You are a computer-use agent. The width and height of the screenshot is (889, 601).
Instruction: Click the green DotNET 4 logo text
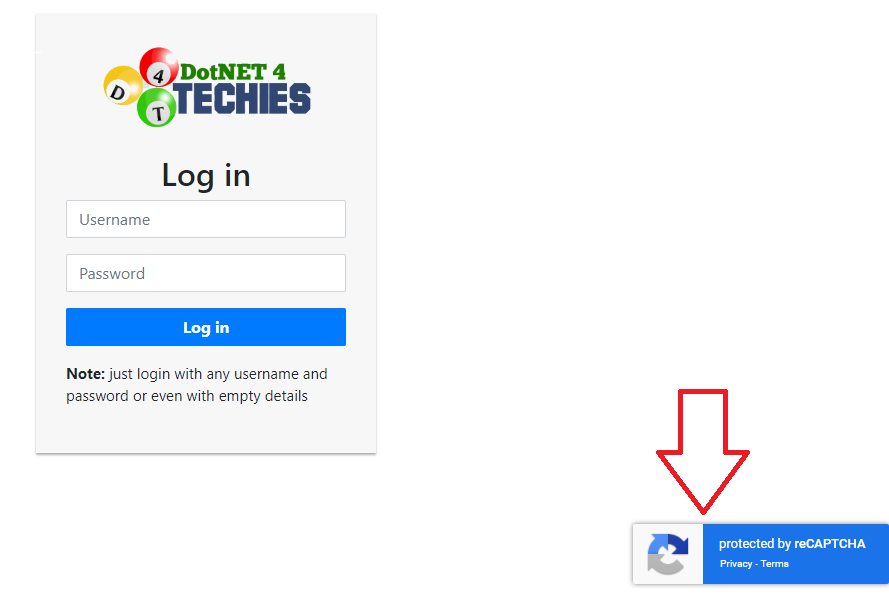(232, 72)
